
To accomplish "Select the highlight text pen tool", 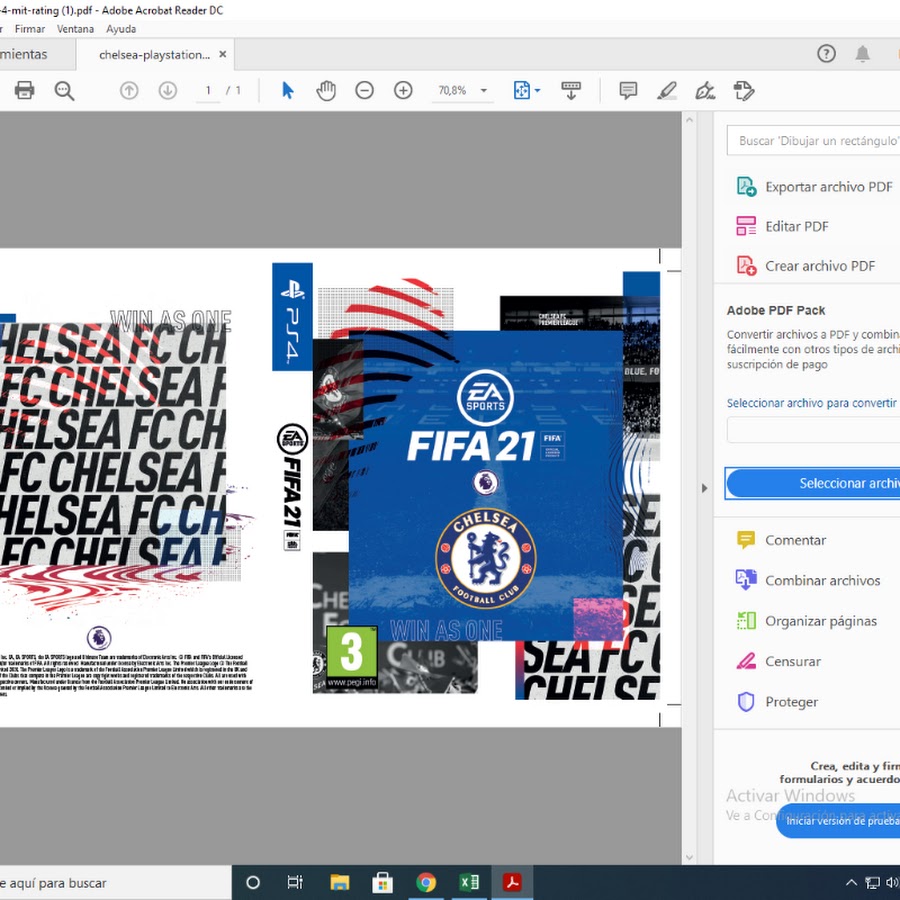I will pos(666,91).
